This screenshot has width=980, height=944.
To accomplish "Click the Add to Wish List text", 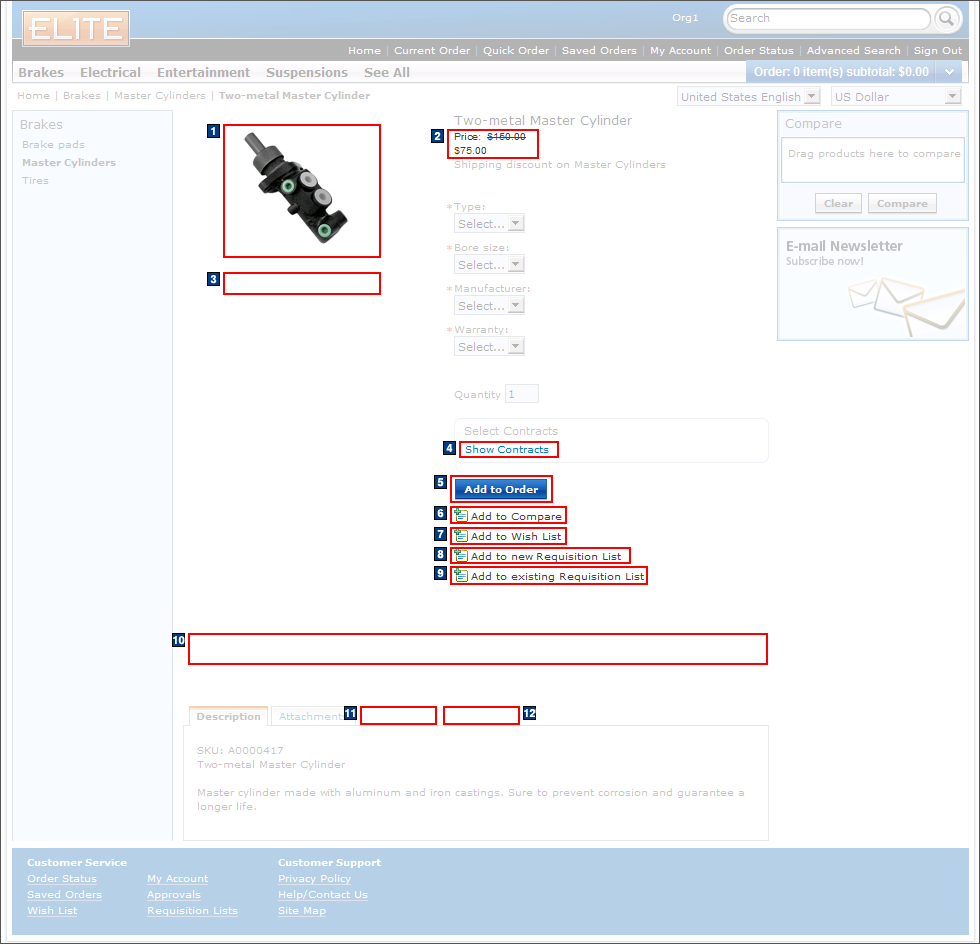I will pos(516,536).
